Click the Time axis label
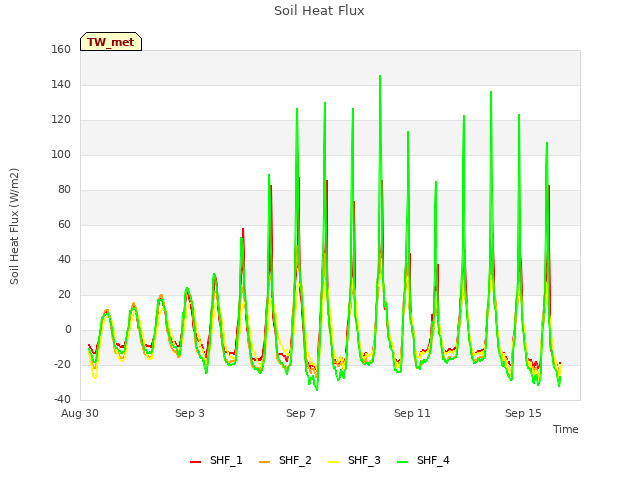Image resolution: width=640 pixels, height=480 pixels. 566,429
